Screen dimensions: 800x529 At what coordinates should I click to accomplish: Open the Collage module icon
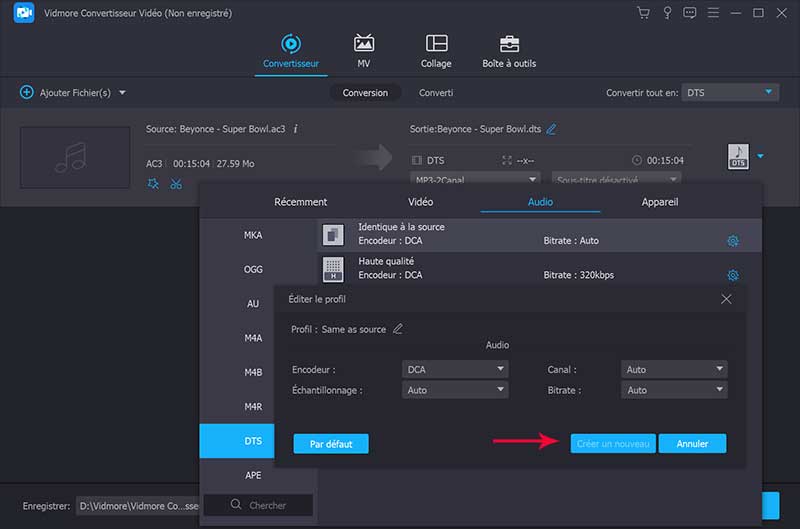pyautogui.click(x=436, y=51)
